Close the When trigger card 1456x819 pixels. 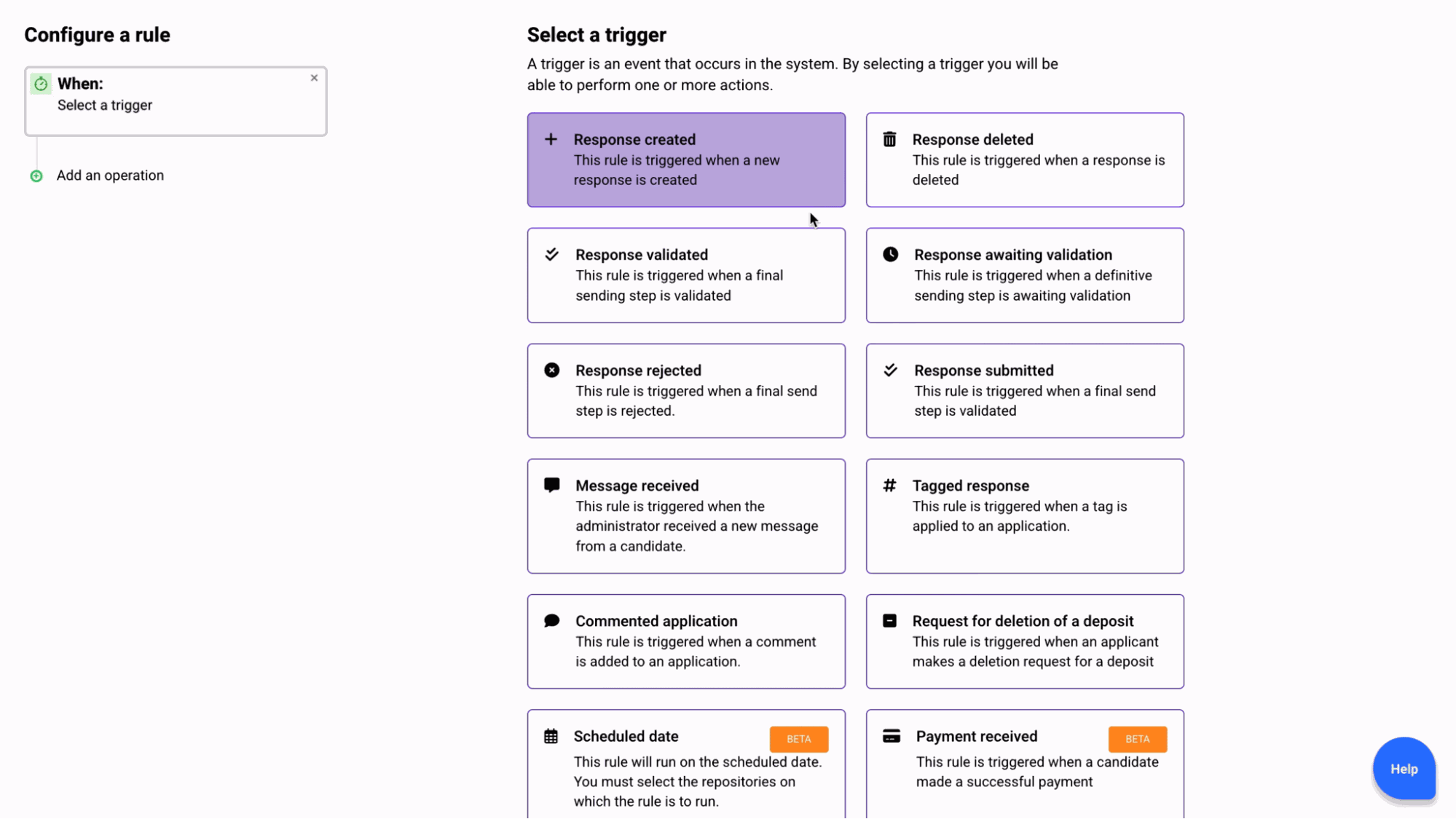(x=314, y=78)
